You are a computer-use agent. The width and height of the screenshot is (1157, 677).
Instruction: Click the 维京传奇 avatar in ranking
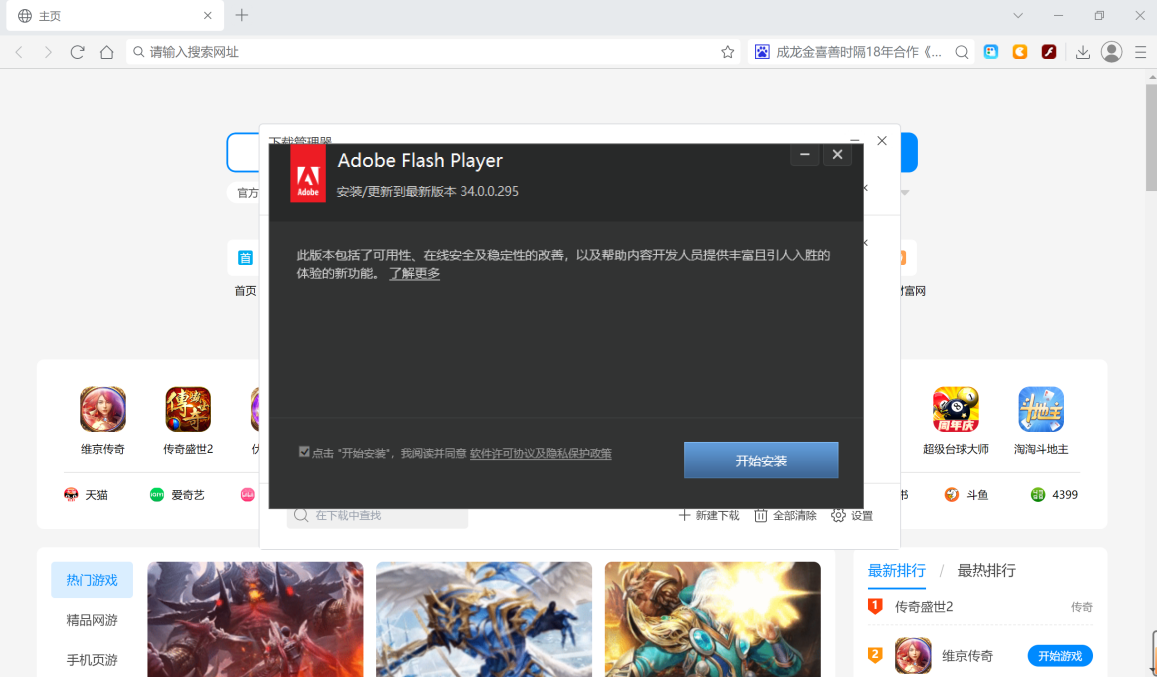pyautogui.click(x=913, y=656)
